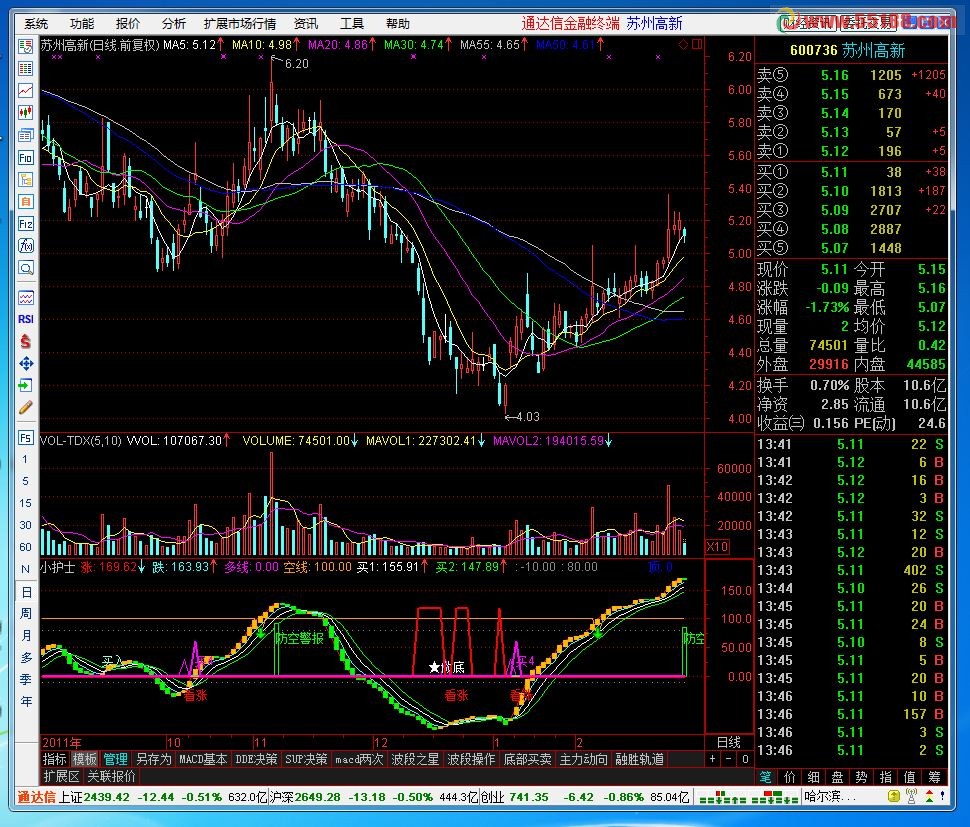Open the 资讯 menu
The image size is (970, 827).
[306, 24]
